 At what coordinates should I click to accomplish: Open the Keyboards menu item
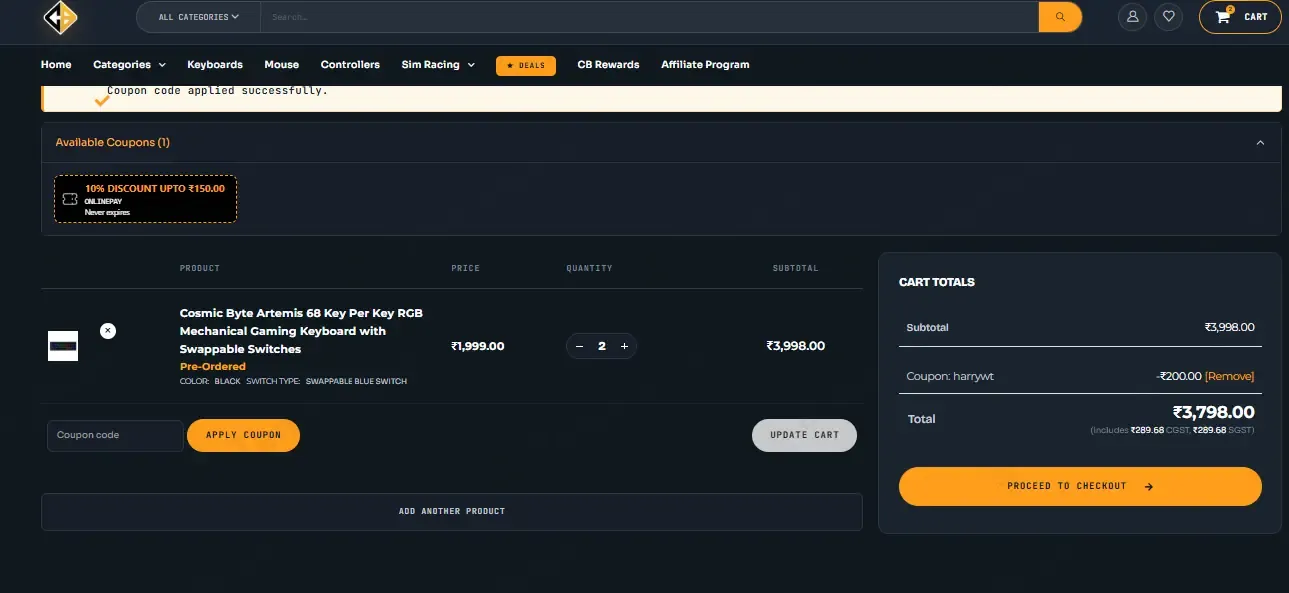(215, 65)
